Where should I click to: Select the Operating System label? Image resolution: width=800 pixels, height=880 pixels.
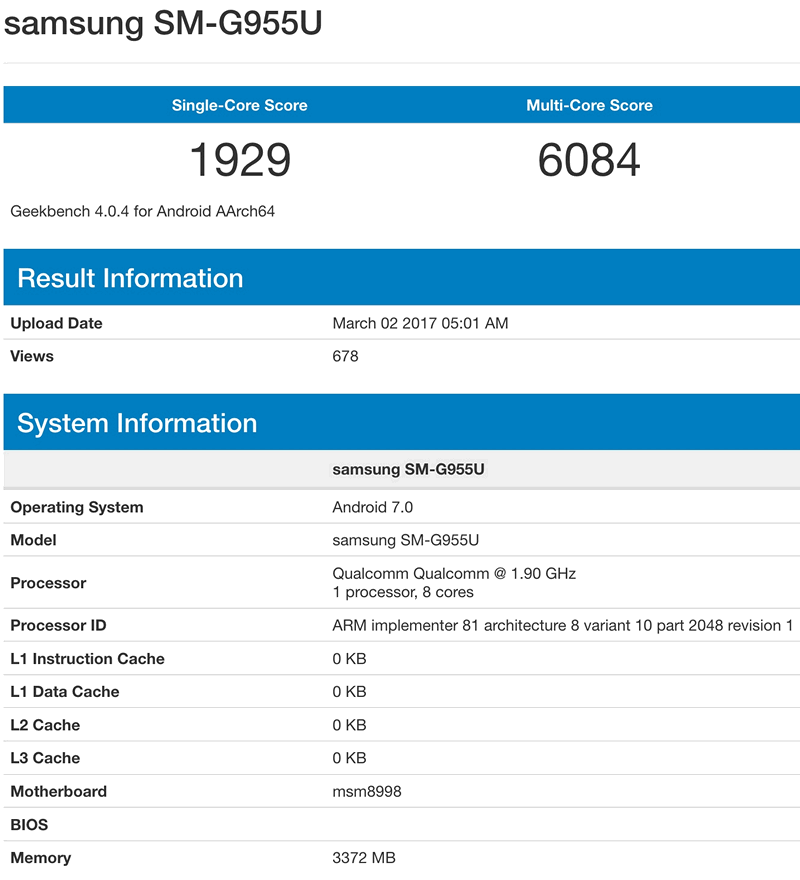click(77, 507)
